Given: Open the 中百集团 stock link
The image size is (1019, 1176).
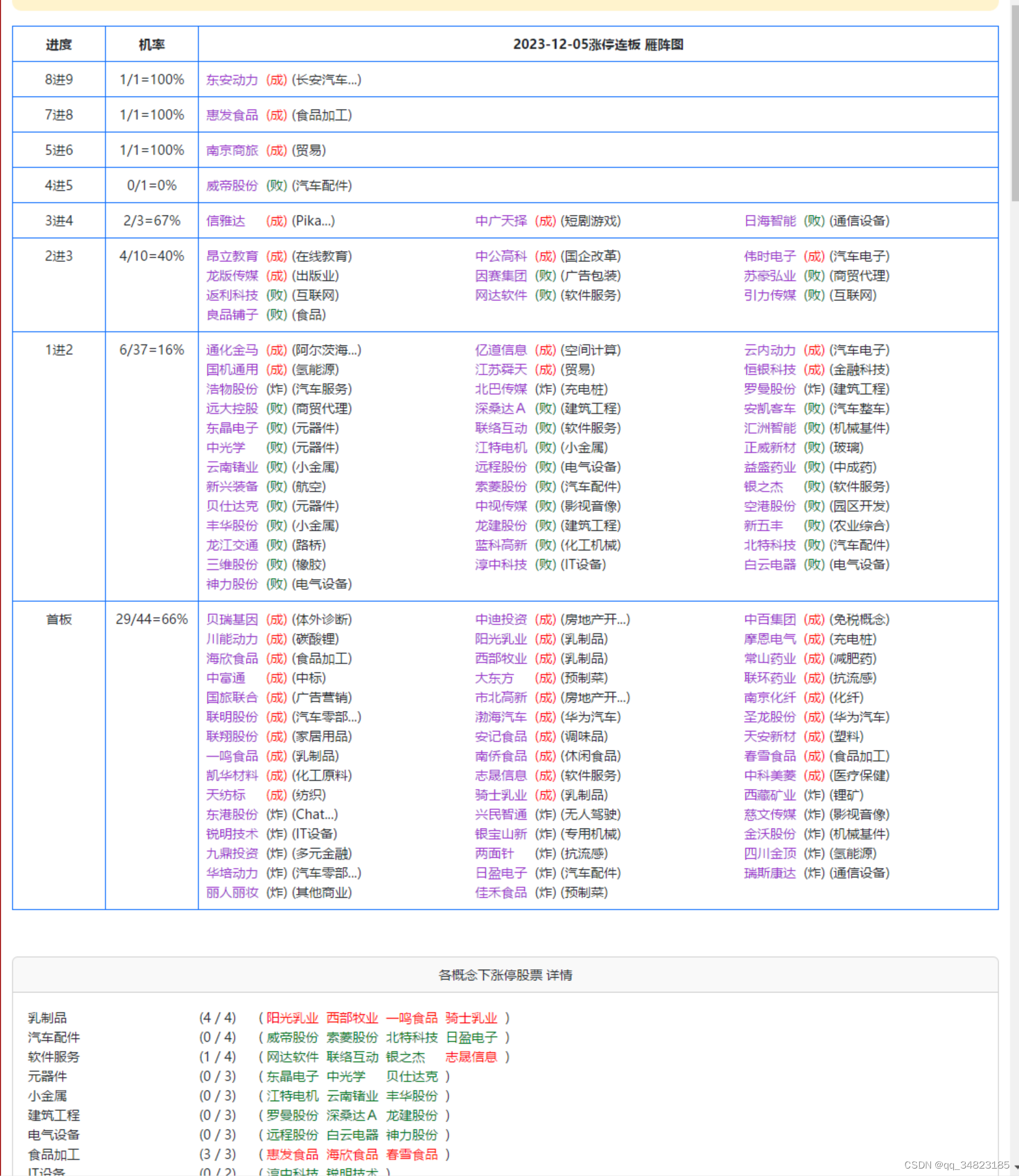Looking at the screenshot, I should tap(769, 619).
